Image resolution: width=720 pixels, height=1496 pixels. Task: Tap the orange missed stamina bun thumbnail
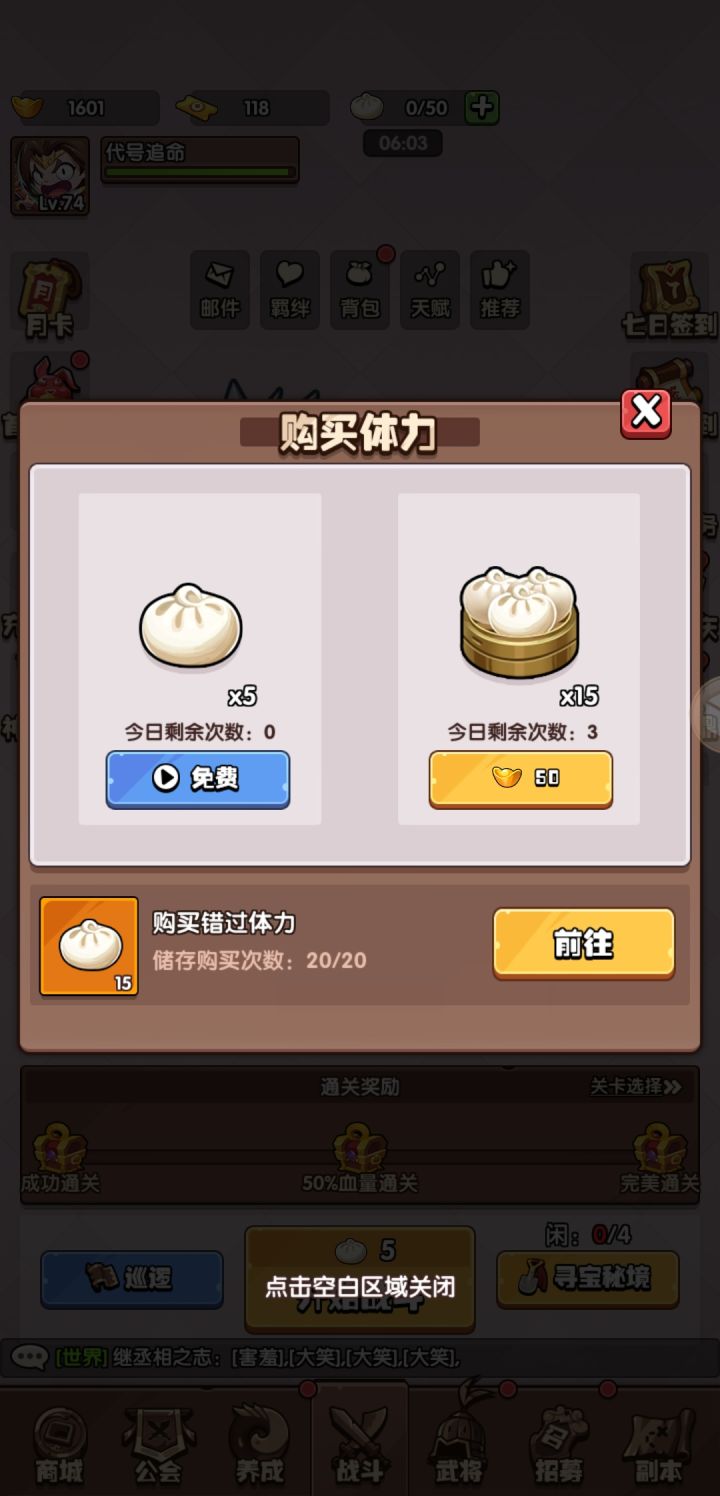coord(89,946)
